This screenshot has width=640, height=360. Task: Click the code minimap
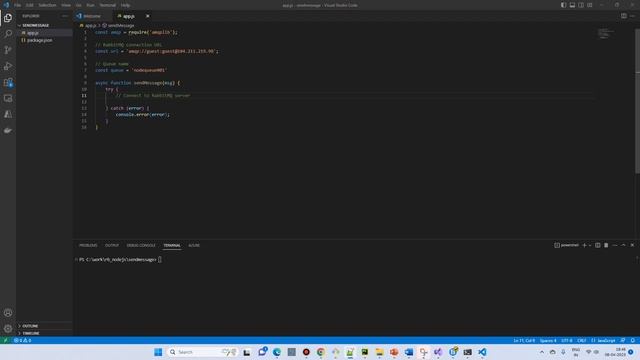point(606,33)
